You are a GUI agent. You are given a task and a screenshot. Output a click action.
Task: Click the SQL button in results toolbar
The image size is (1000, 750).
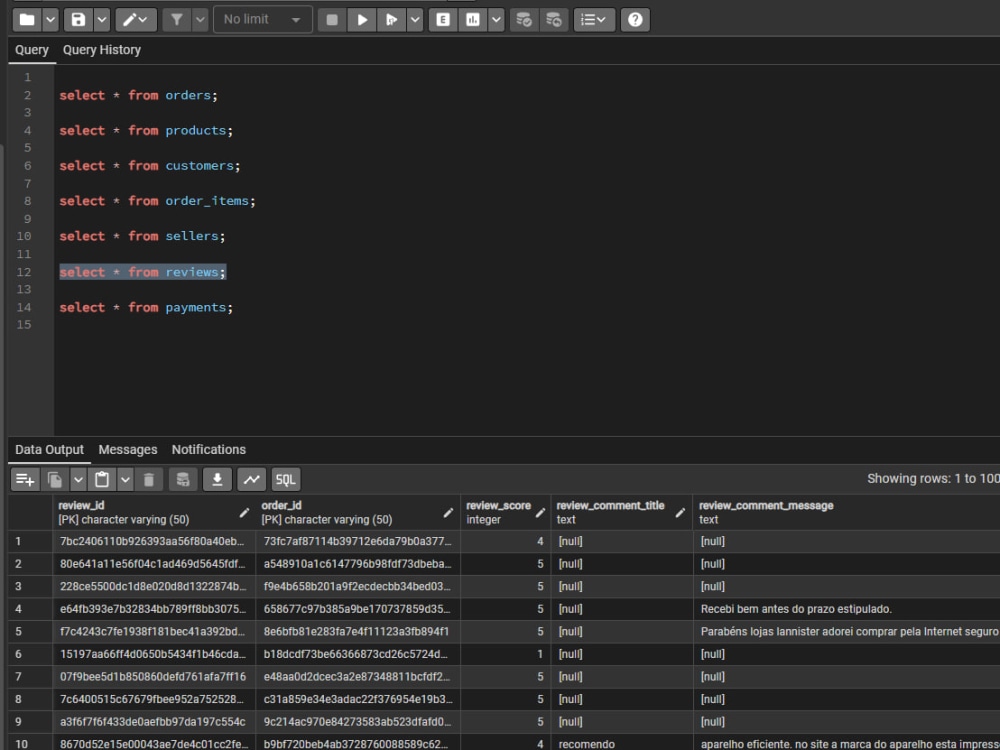point(286,480)
